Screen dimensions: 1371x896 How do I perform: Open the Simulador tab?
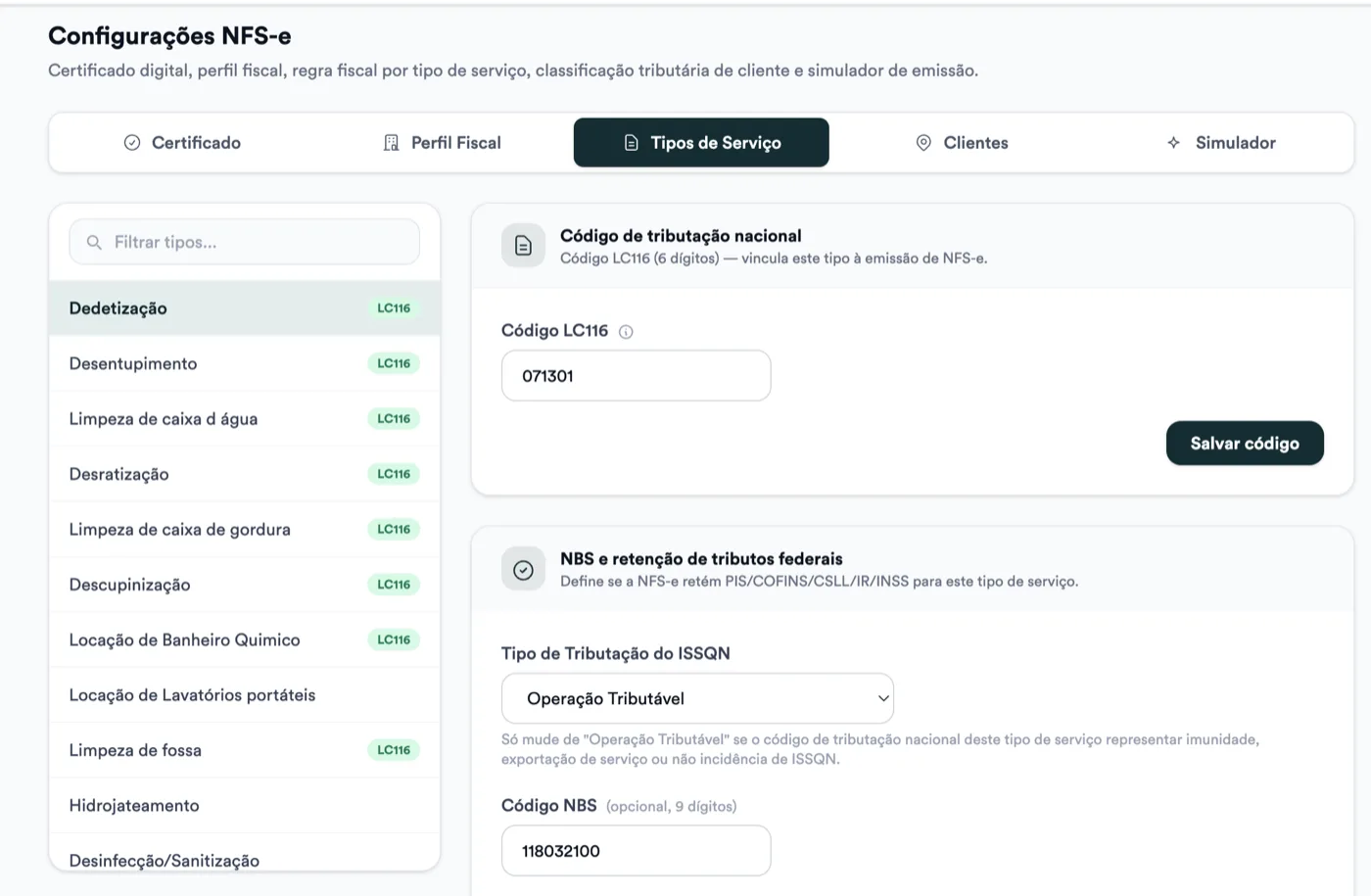1221,143
